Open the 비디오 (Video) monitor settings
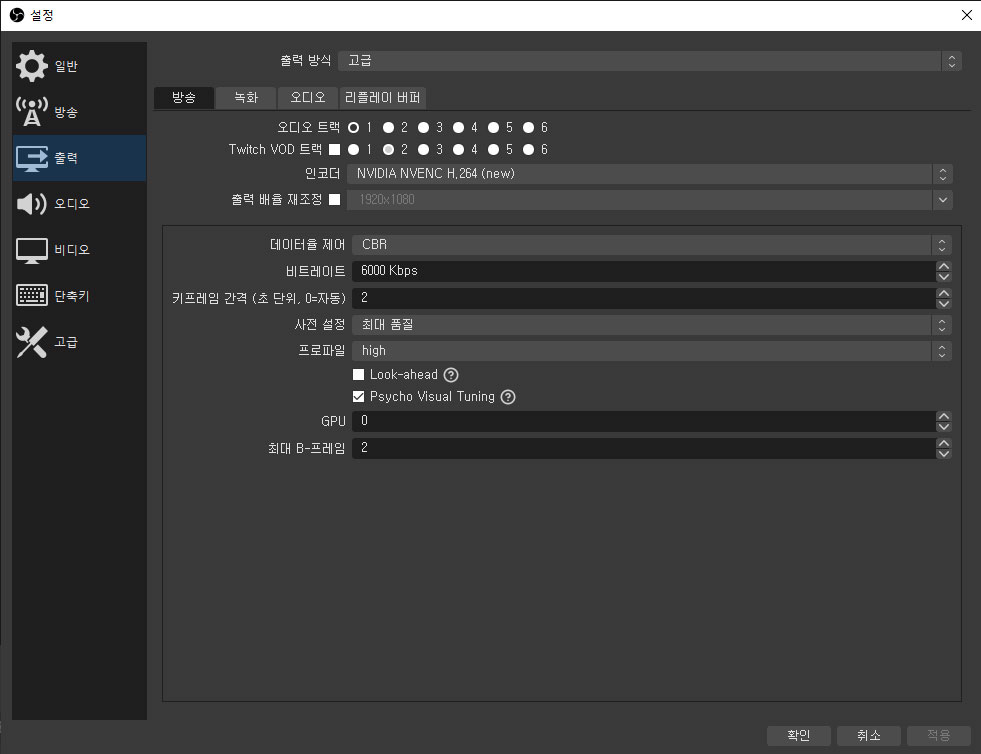The height and width of the screenshot is (754, 981). coord(79,250)
